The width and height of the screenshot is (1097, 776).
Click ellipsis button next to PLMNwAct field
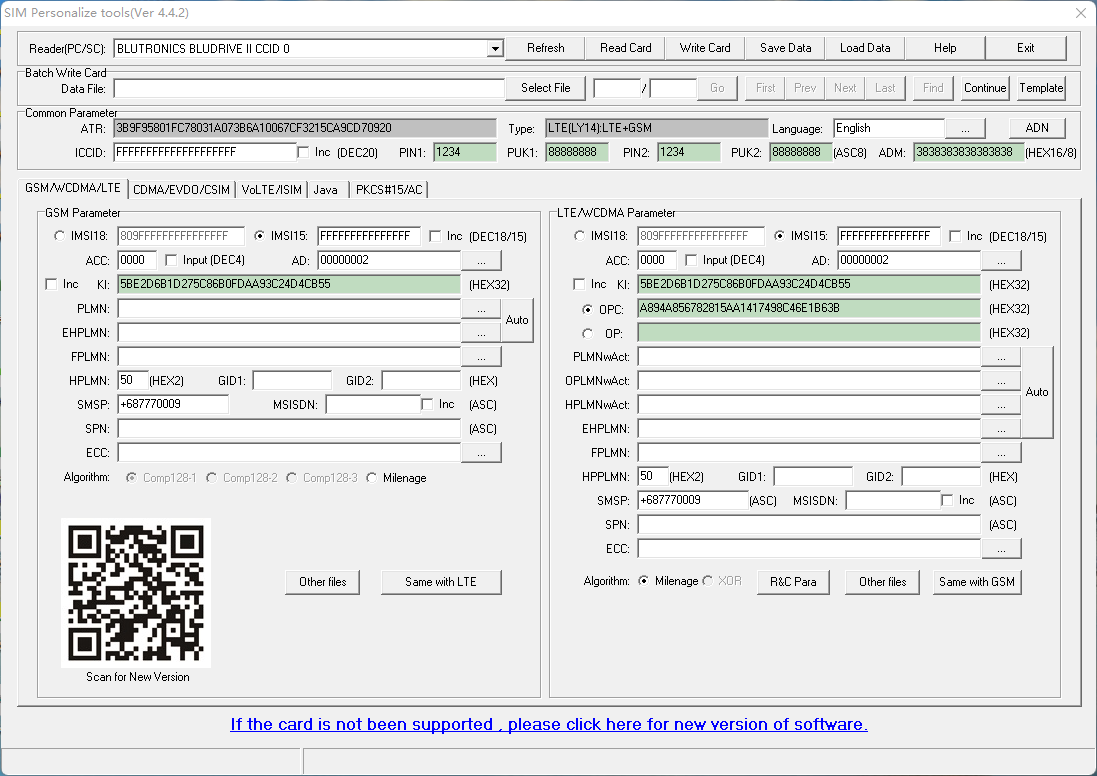(1001, 357)
